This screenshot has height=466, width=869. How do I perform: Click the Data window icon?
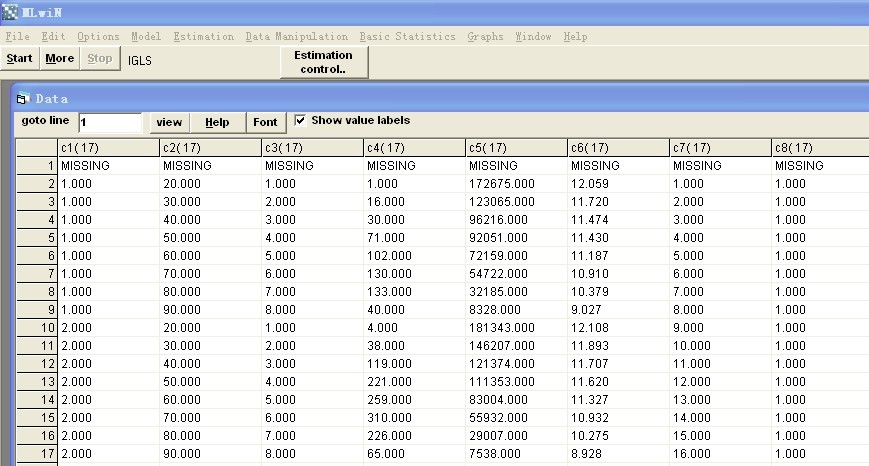click(24, 99)
